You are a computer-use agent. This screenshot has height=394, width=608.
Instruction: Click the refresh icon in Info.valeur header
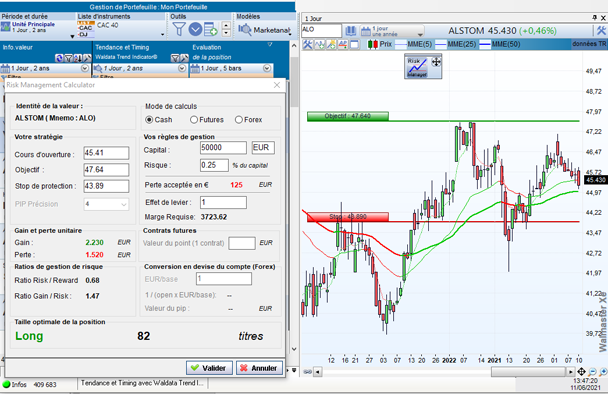pyautogui.click(x=59, y=58)
